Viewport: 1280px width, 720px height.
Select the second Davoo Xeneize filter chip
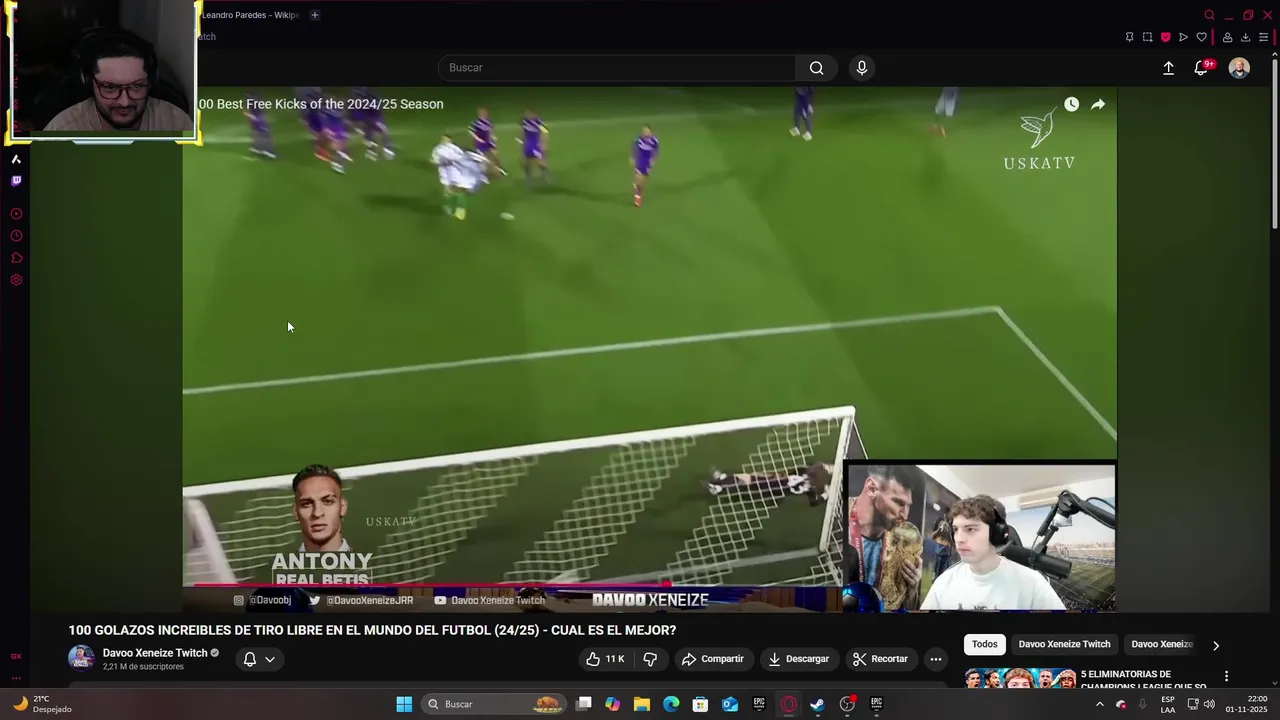[x=1161, y=645]
